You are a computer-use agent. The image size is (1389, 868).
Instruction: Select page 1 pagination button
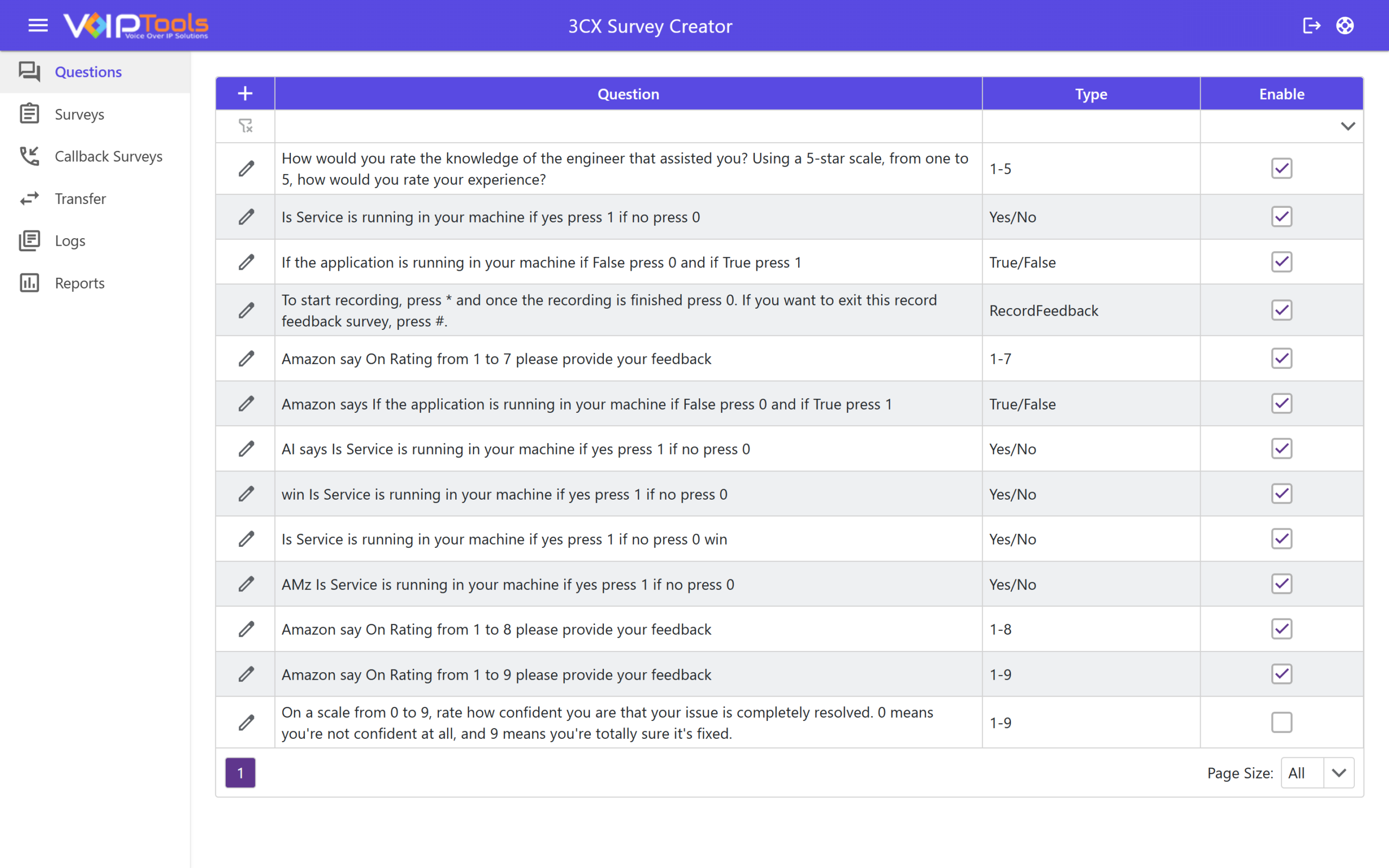(240, 773)
